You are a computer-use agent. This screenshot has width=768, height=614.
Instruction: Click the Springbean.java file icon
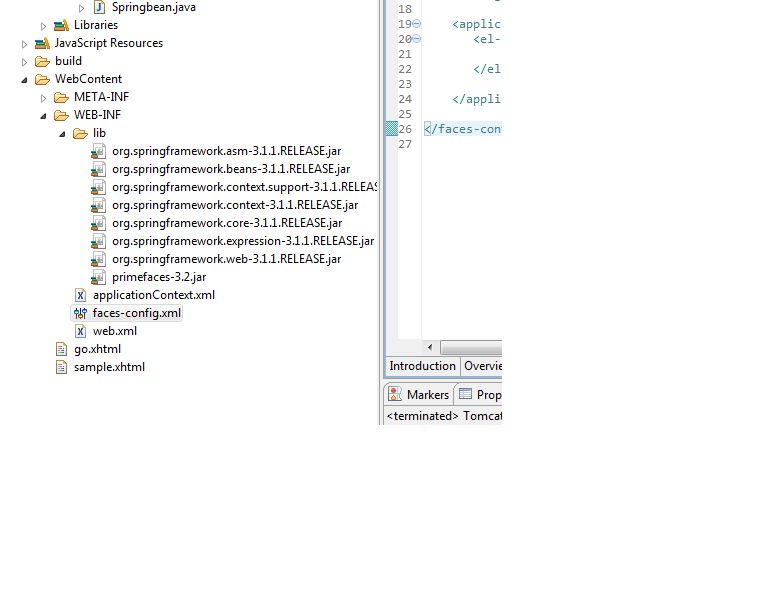point(99,7)
